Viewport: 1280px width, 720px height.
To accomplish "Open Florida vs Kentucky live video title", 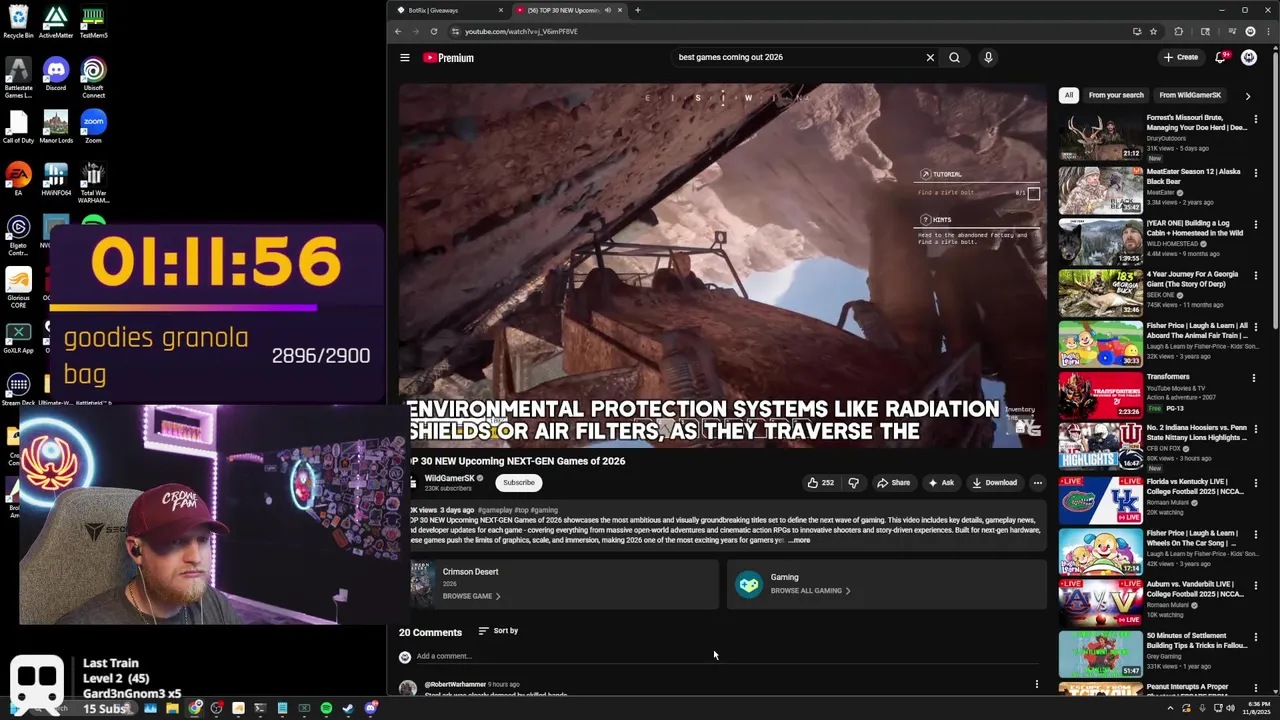I will click(x=1195, y=486).
